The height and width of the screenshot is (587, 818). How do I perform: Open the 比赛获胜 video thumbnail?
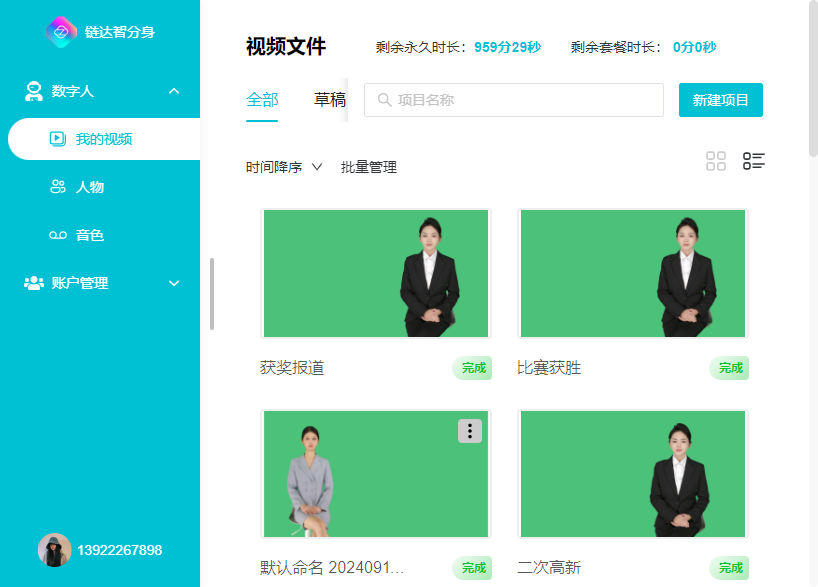click(632, 273)
